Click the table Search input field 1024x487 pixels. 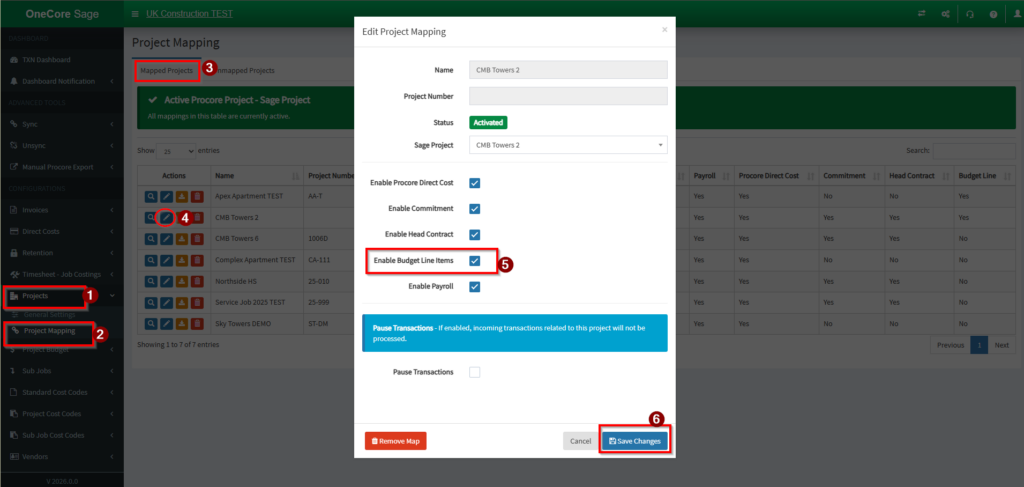(974, 151)
